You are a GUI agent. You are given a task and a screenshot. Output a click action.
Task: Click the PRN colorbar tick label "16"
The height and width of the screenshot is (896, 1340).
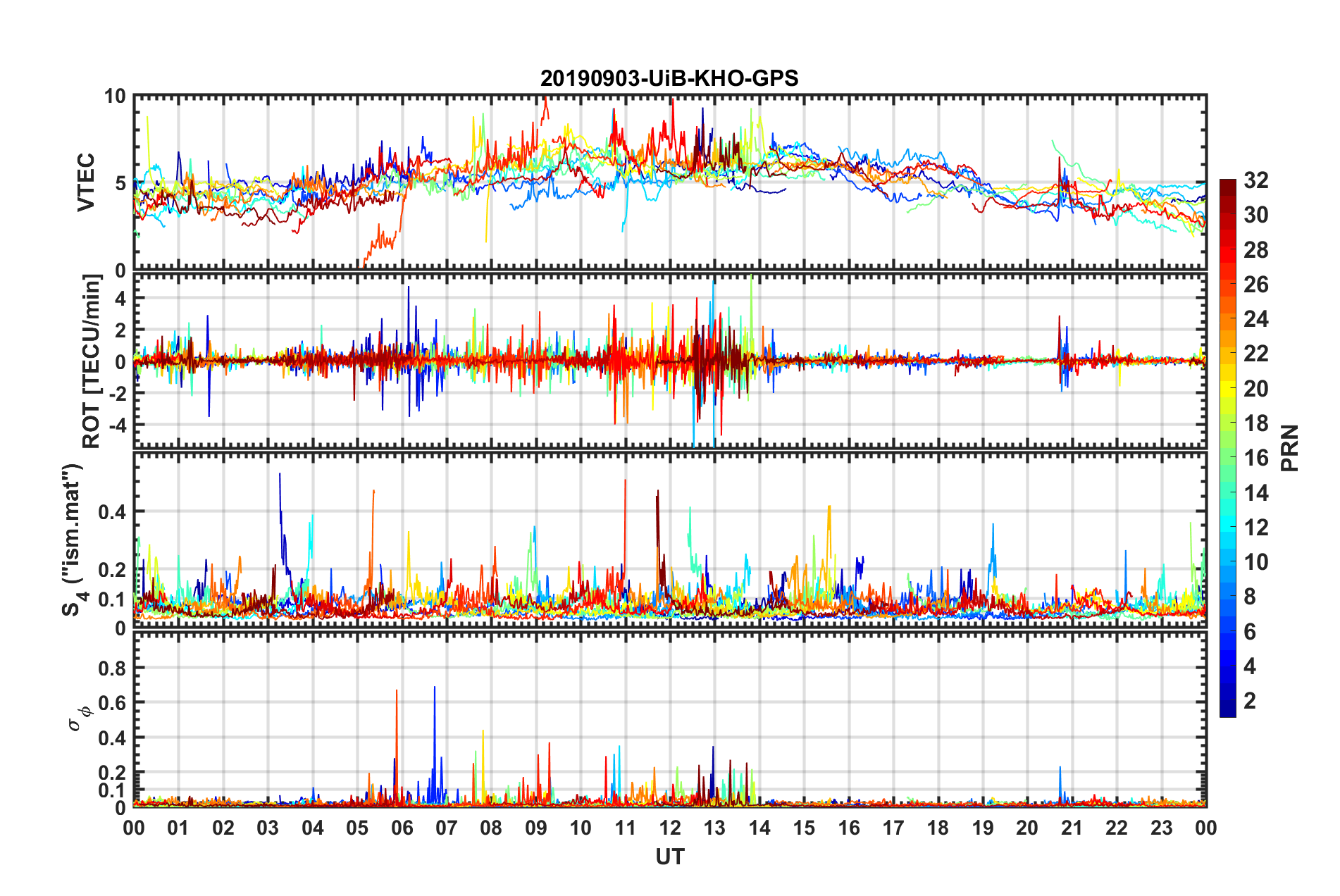coord(1256,458)
